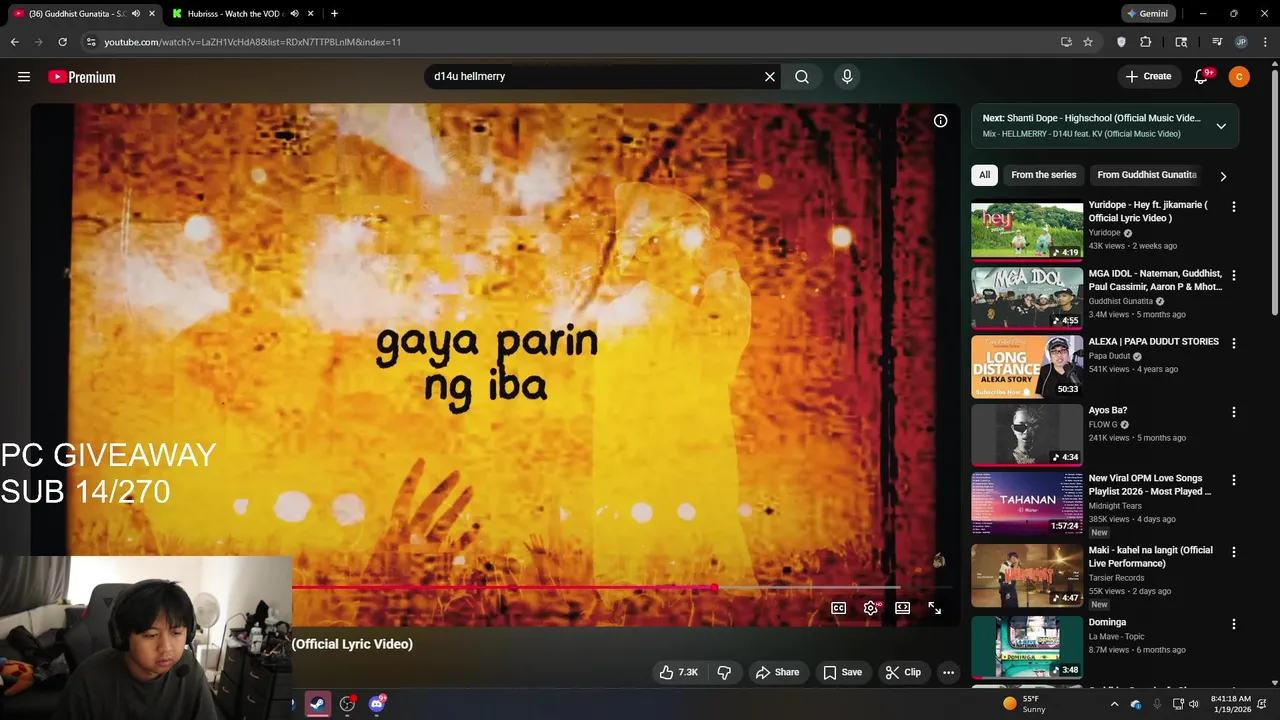Bookmark this page with the star
The height and width of the screenshot is (720, 1280).
[x=1088, y=42]
